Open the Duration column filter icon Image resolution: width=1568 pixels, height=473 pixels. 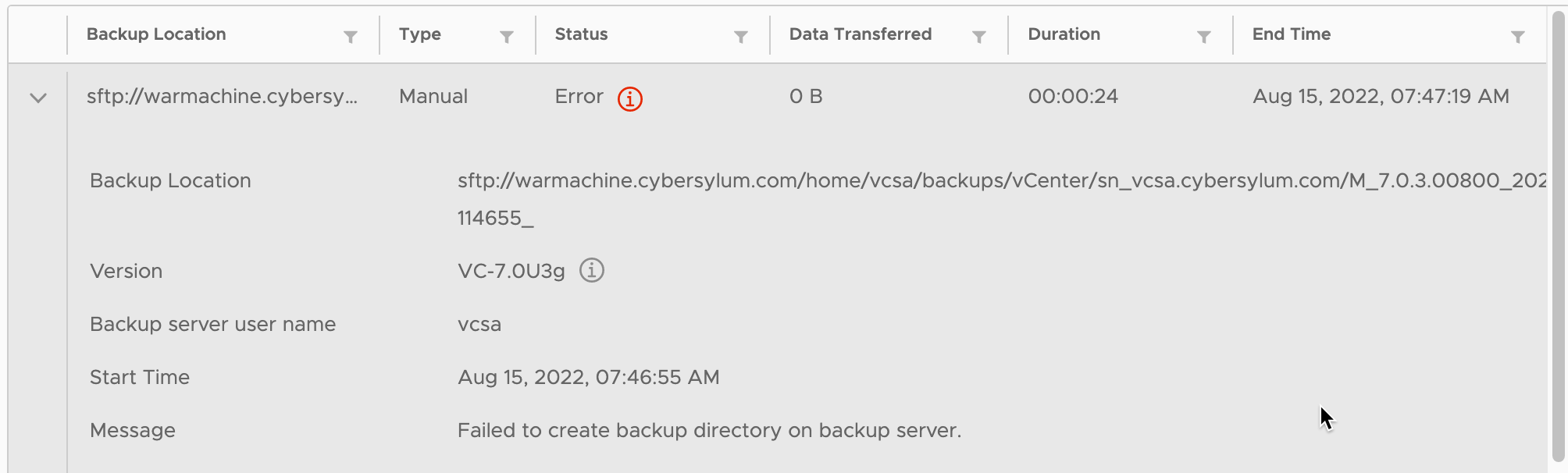(1204, 37)
